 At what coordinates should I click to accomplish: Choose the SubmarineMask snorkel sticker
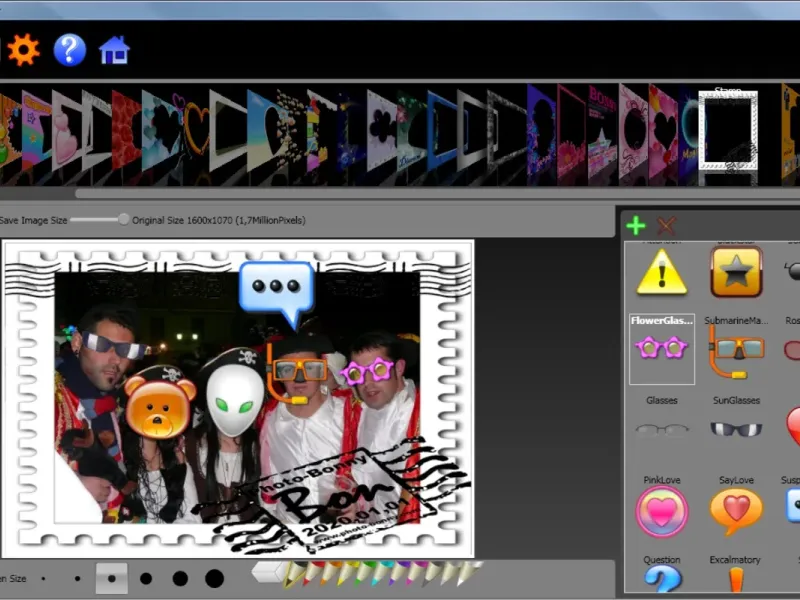pyautogui.click(x=736, y=350)
